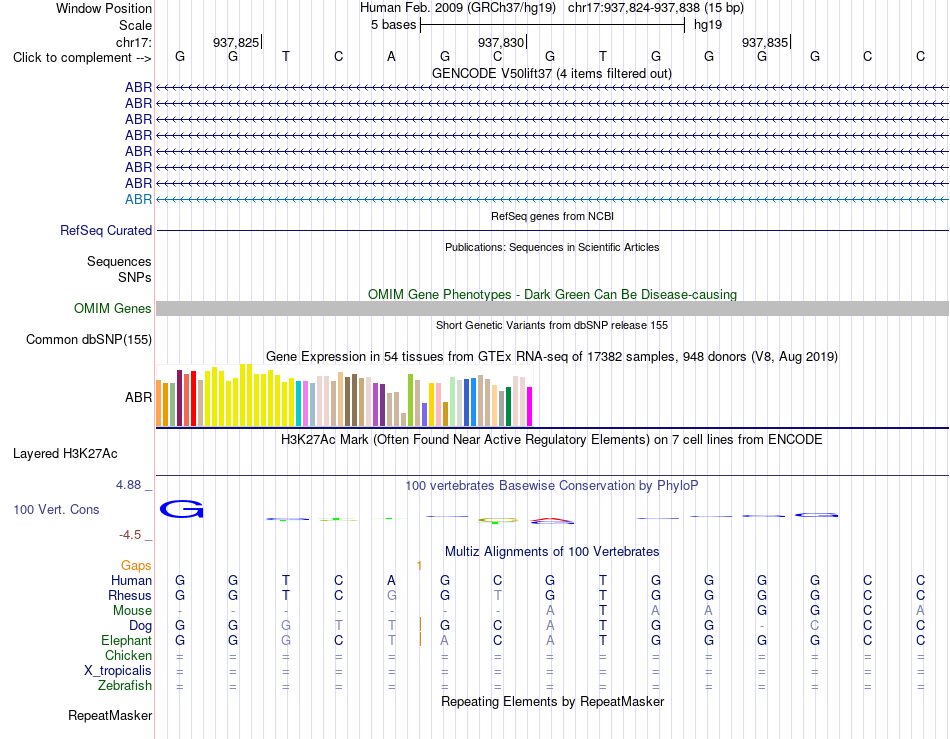Screen dimensions: 950x739
Task: Click the 'X_tropicalis' species label
Action: click(118, 671)
